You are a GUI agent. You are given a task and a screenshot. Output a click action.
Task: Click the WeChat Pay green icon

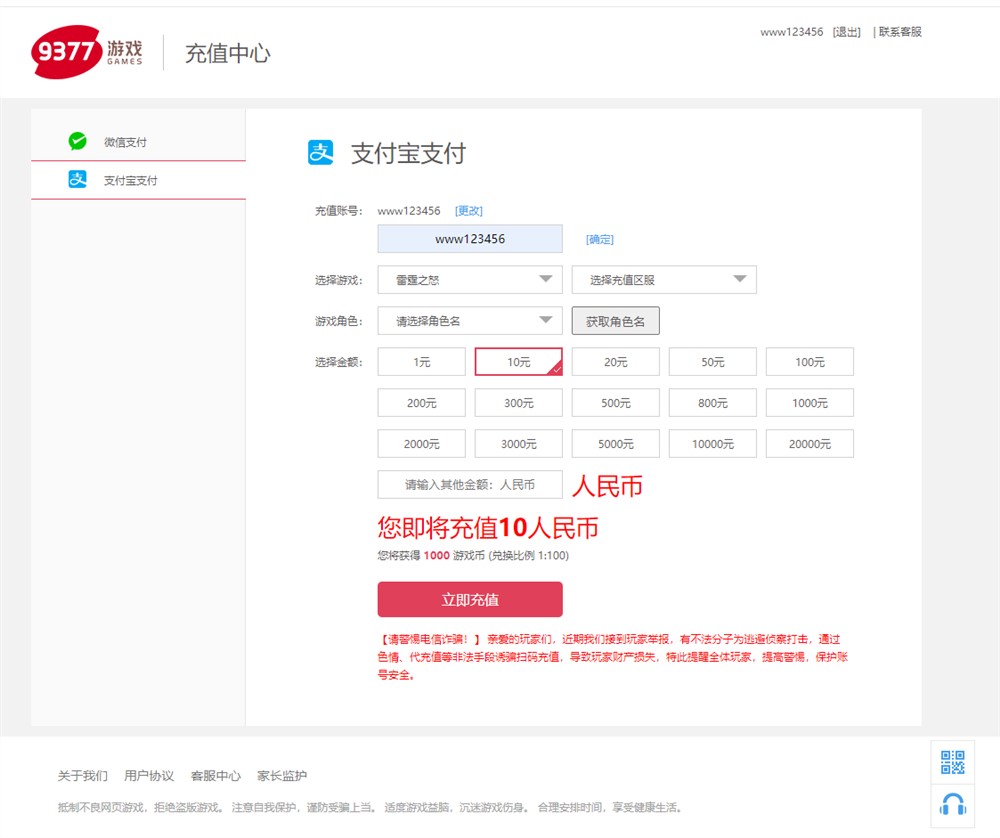tap(77, 142)
